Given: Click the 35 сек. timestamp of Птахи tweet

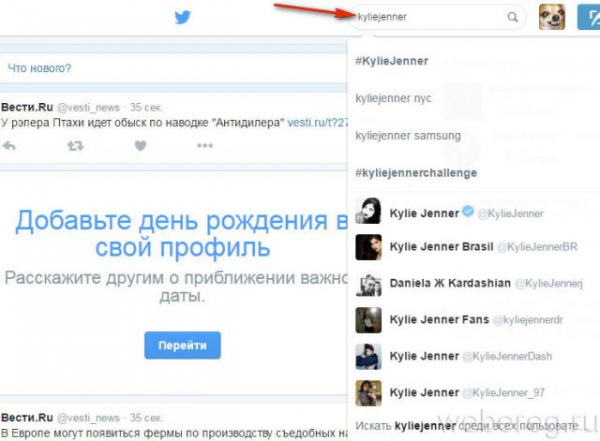Looking at the screenshot, I should (x=147, y=108).
